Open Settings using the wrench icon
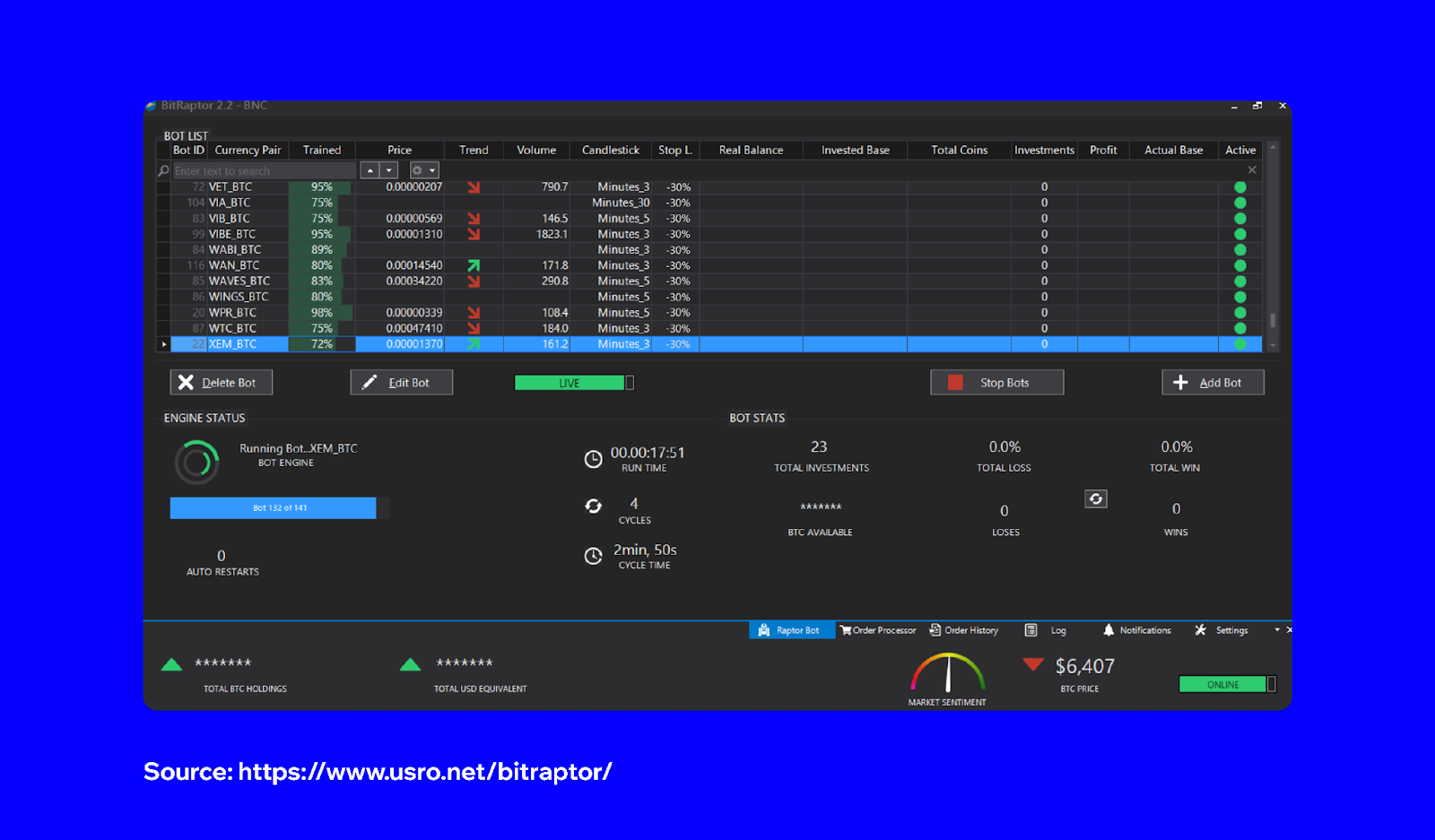This screenshot has height=840, width=1435. pyautogui.click(x=1199, y=630)
